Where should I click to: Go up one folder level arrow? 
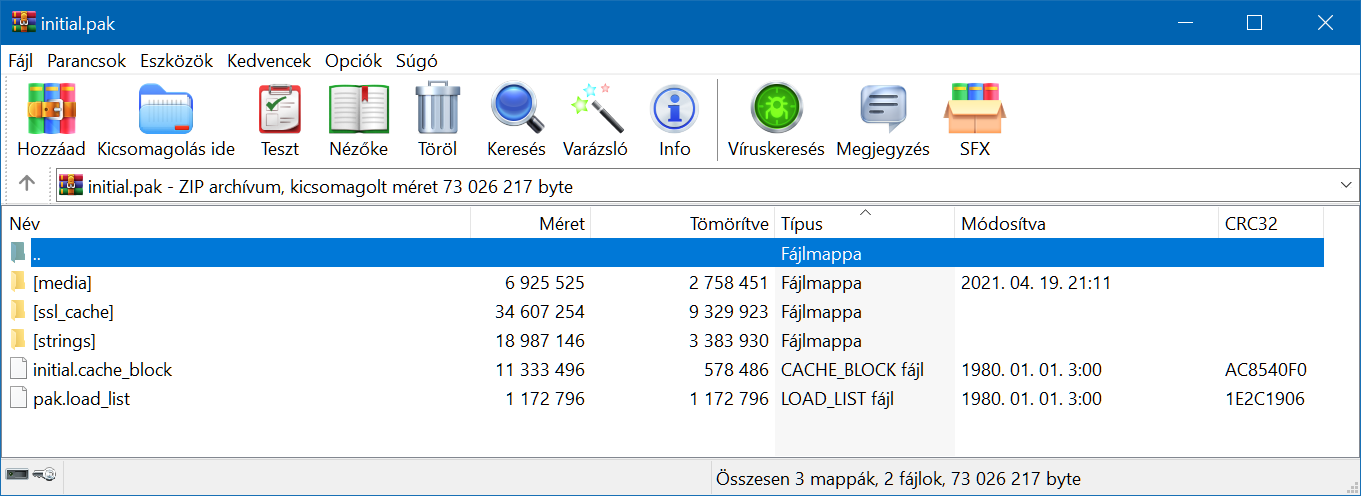point(27,185)
